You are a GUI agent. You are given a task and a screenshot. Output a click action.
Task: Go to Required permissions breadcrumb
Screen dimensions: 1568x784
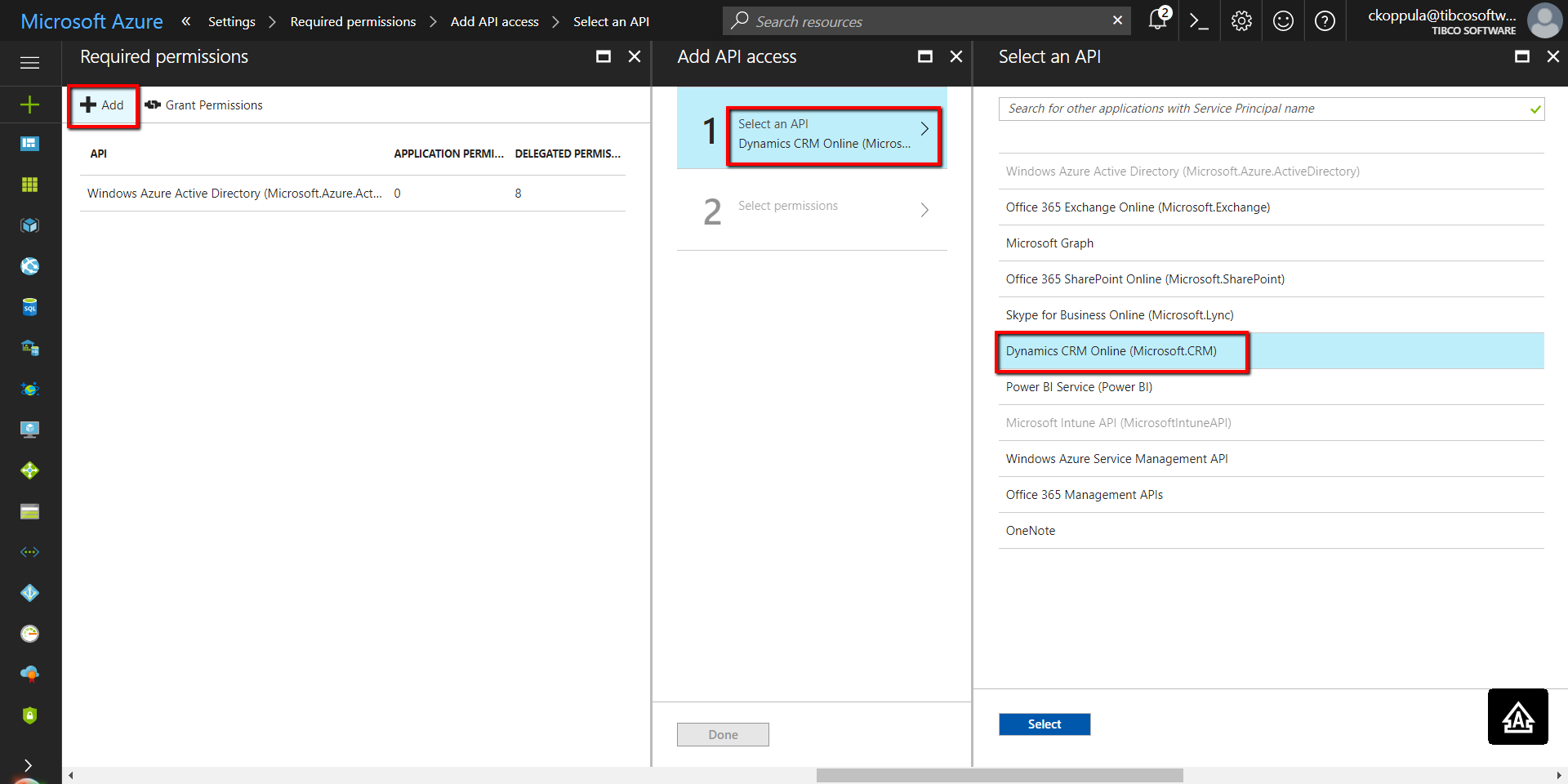[353, 22]
